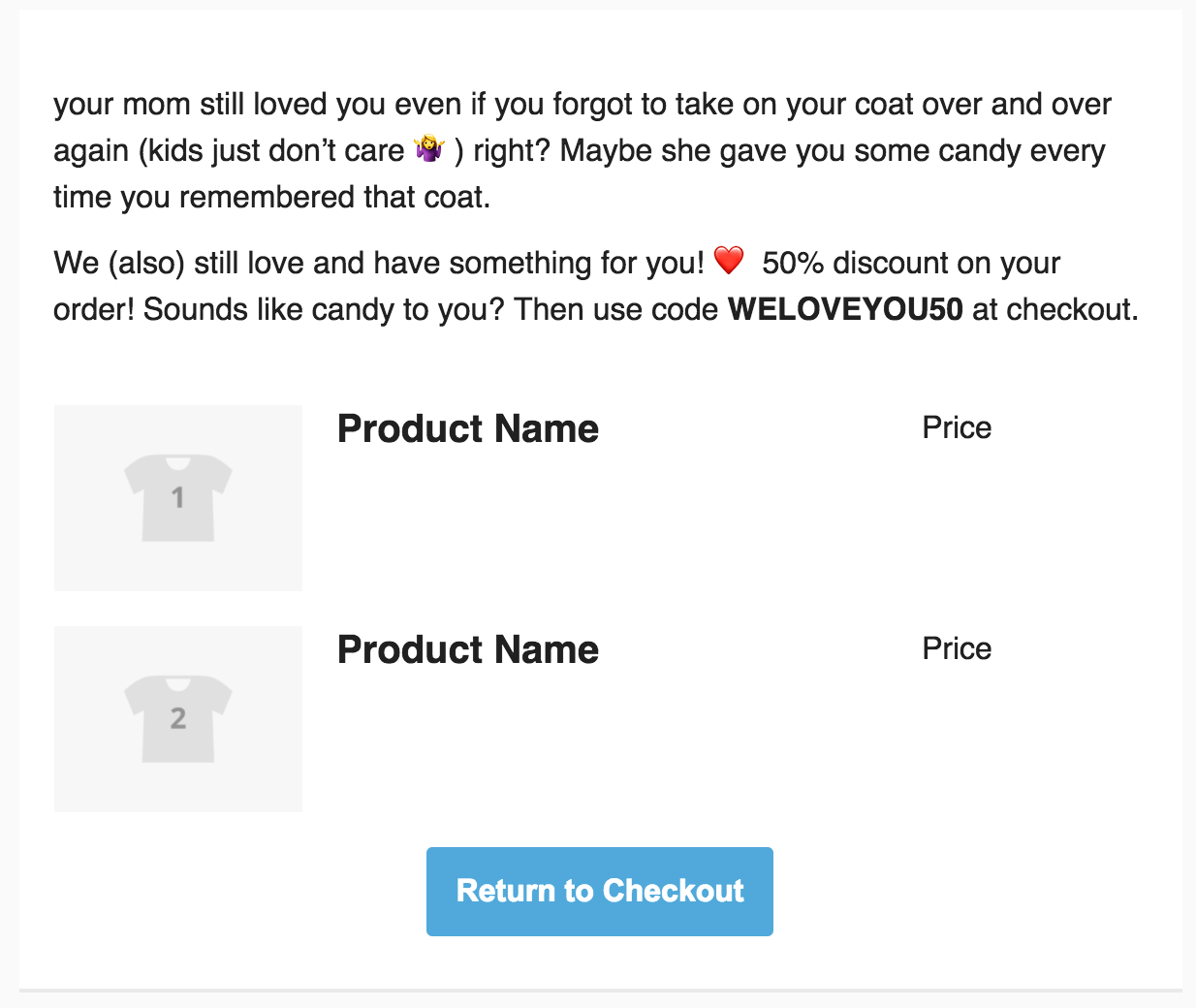Select the second product's Price label
This screenshot has width=1196, height=1008.
point(957,648)
